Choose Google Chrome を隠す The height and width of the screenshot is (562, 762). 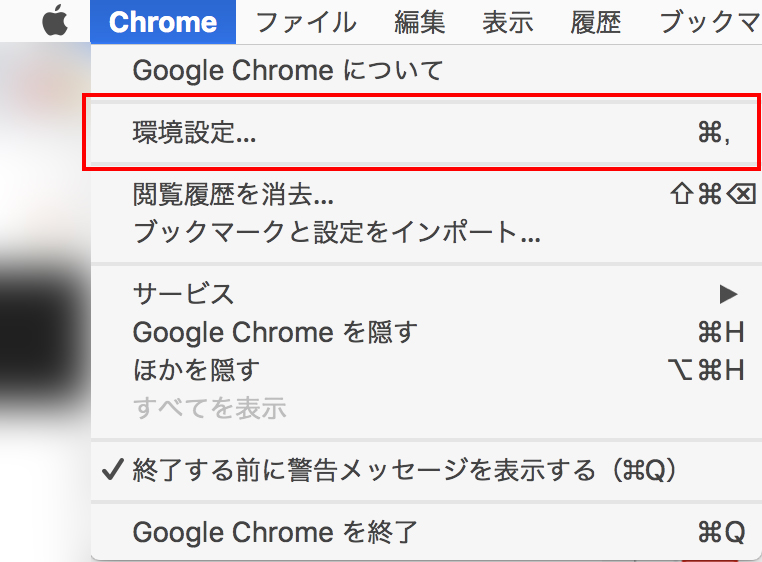275,331
